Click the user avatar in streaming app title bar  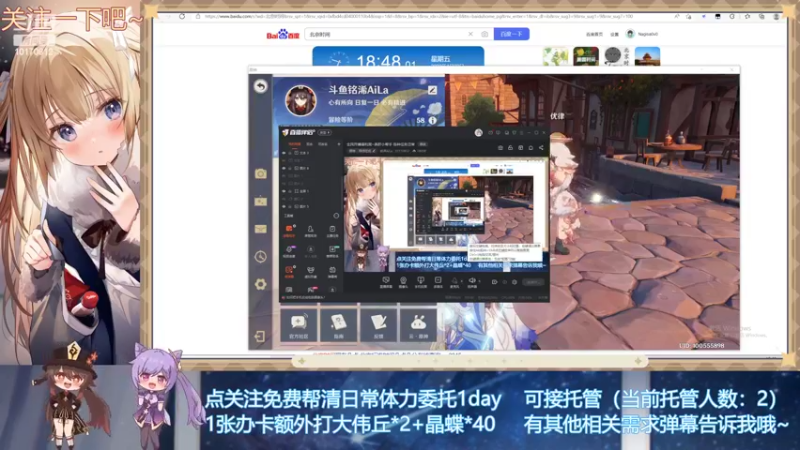pos(478,133)
